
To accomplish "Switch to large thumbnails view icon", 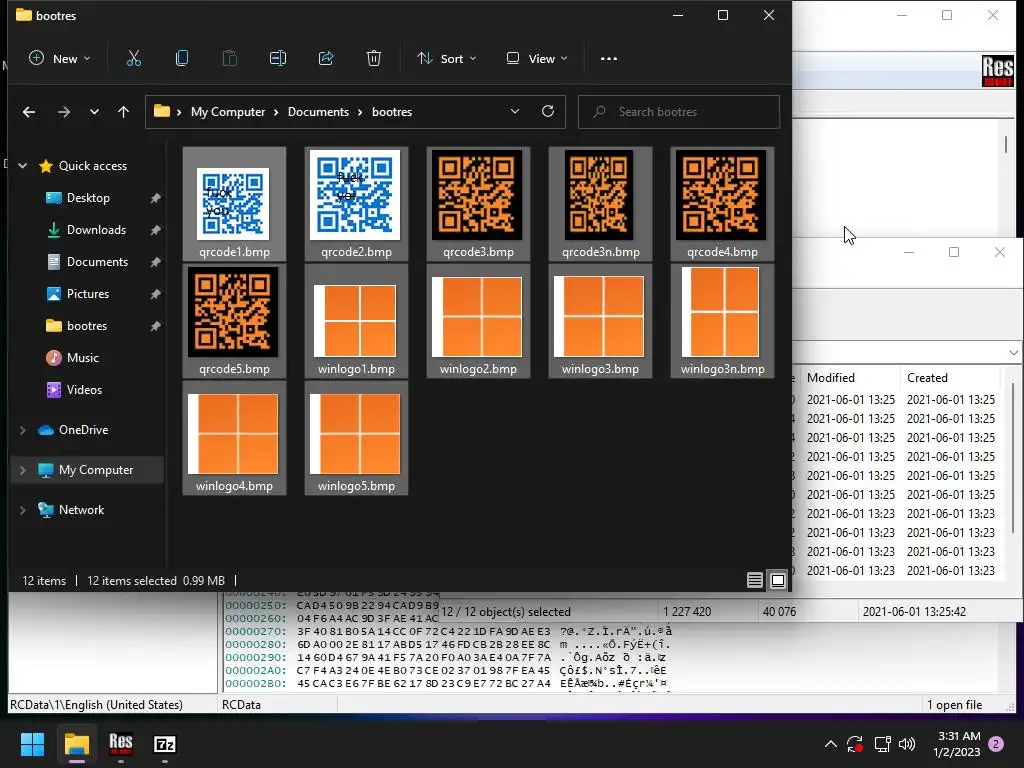I will pos(778,580).
